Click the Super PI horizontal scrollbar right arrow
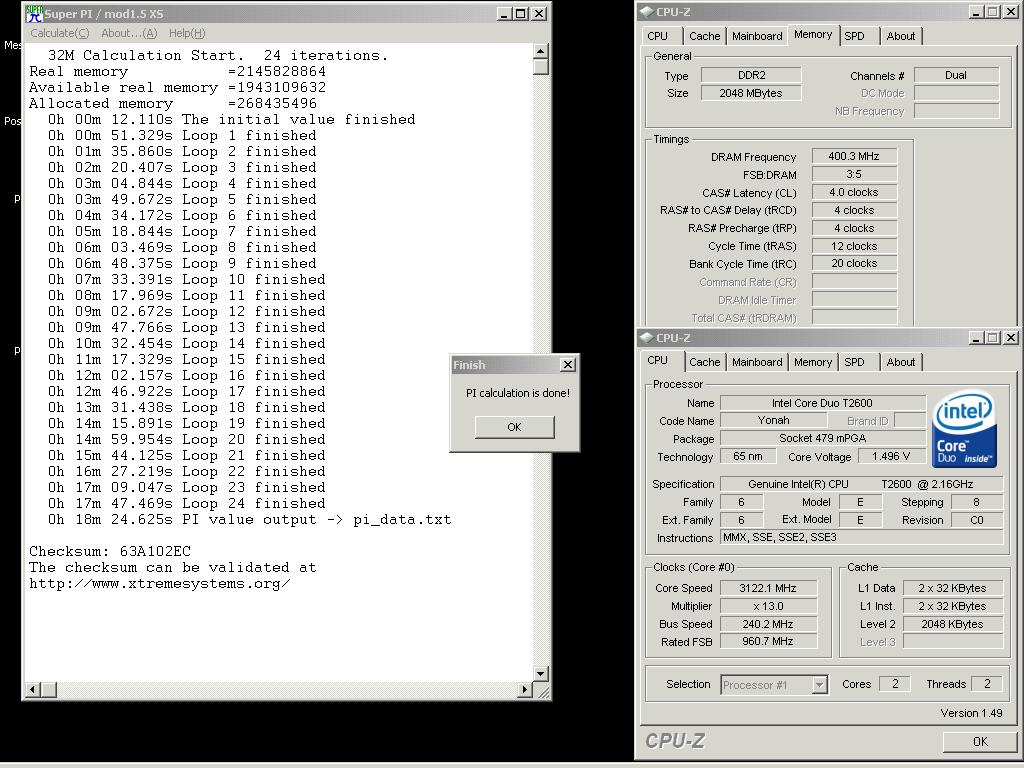Screen dimensions: 1024x768 pyautogui.click(x=525, y=689)
